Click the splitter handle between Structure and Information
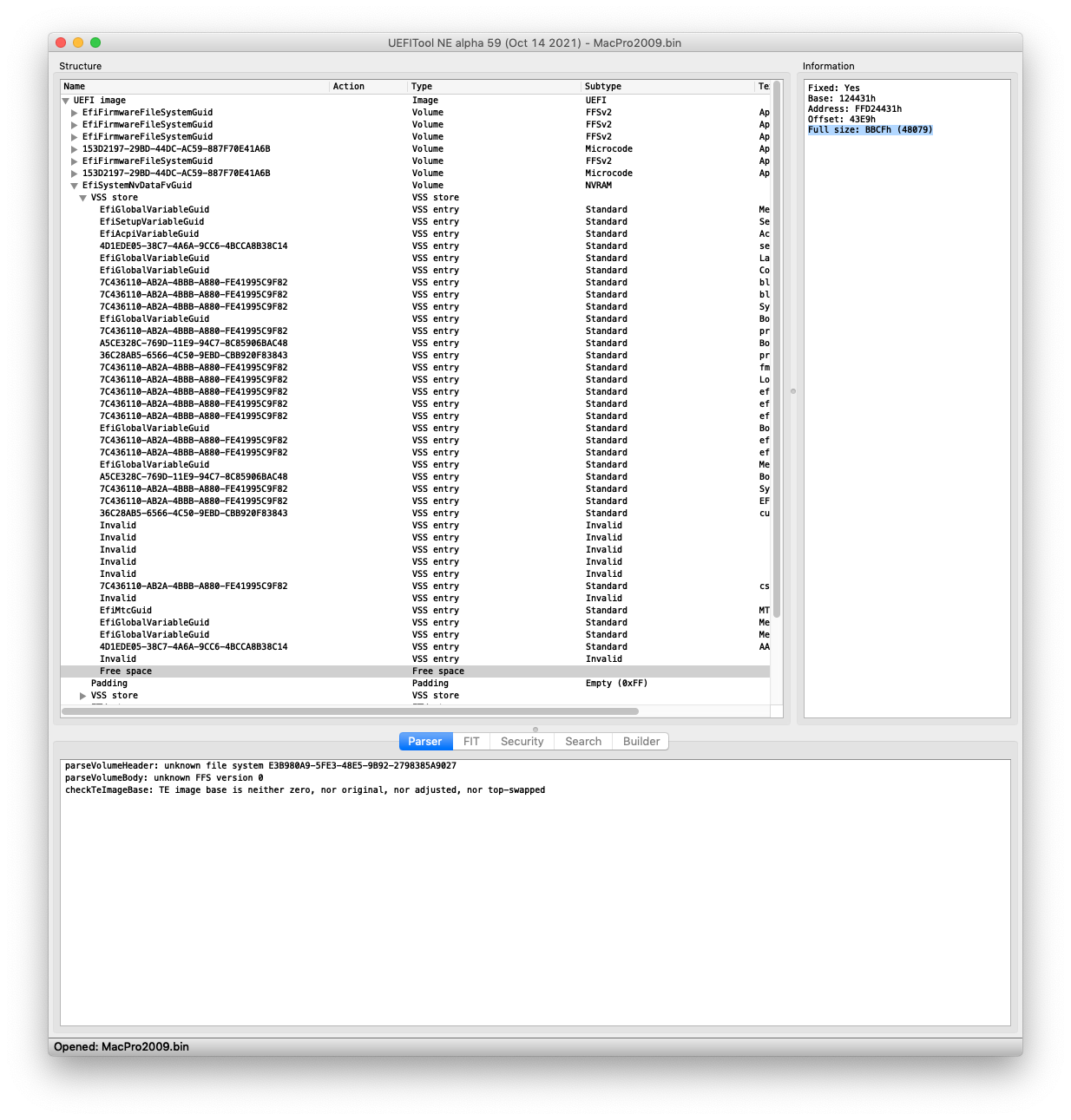The image size is (1071, 1120). [x=793, y=391]
